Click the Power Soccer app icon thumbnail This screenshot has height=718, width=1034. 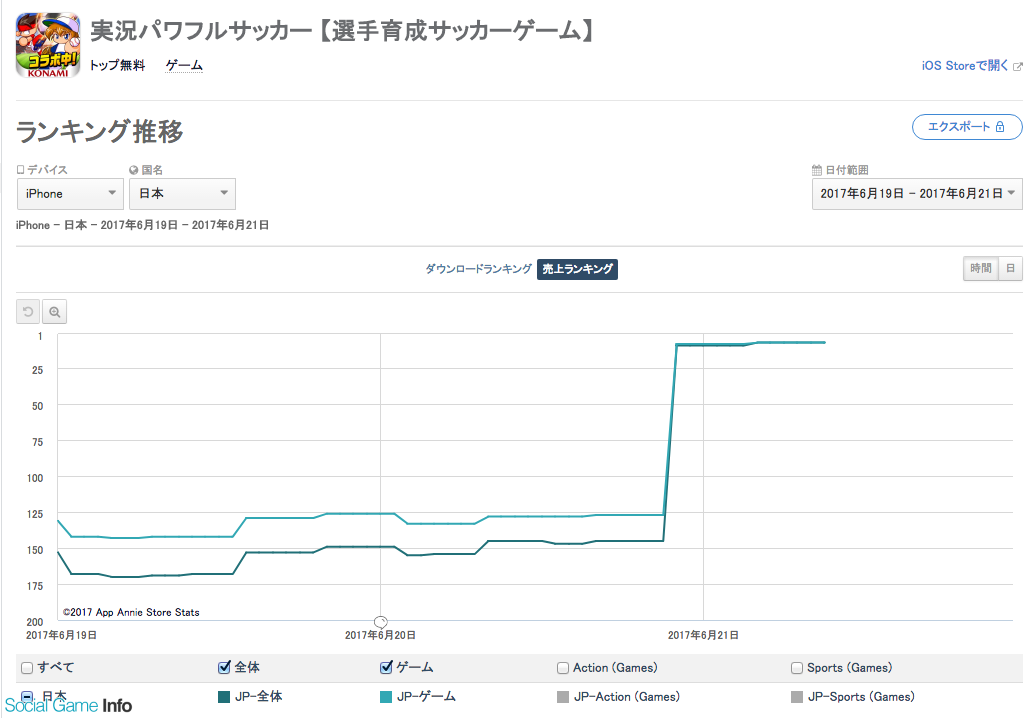coord(48,45)
